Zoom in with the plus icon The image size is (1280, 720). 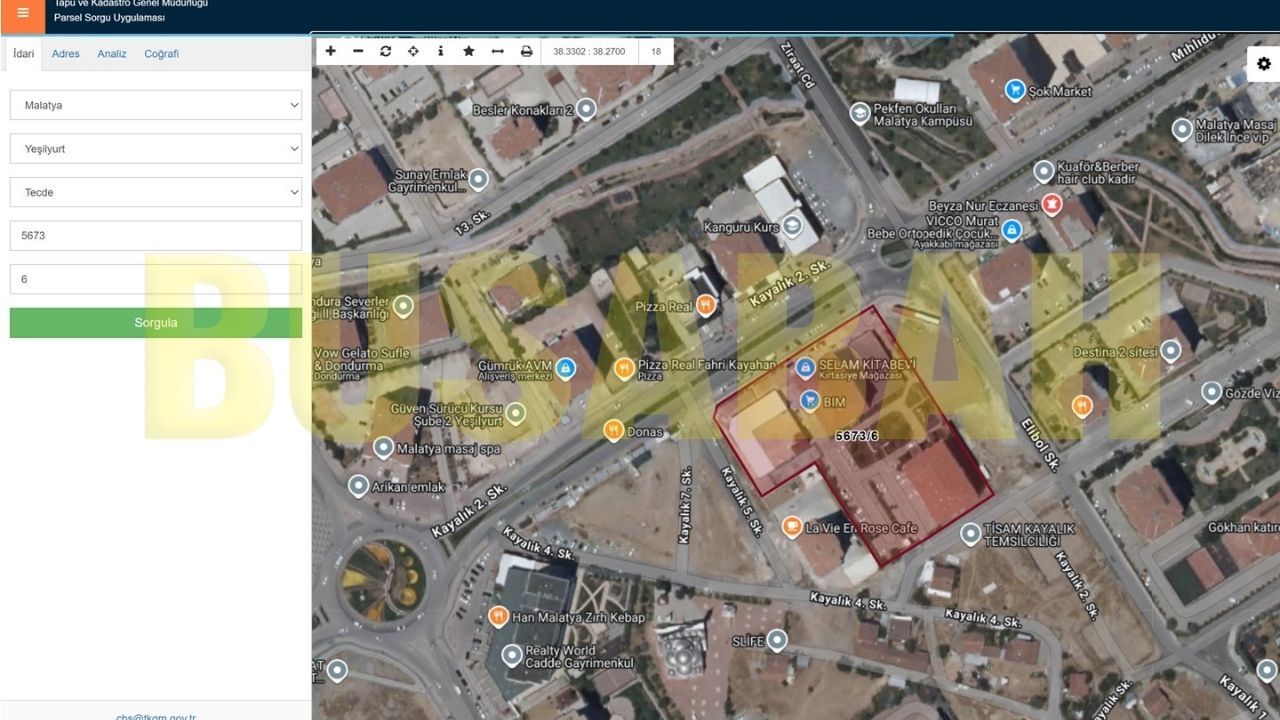[331, 51]
